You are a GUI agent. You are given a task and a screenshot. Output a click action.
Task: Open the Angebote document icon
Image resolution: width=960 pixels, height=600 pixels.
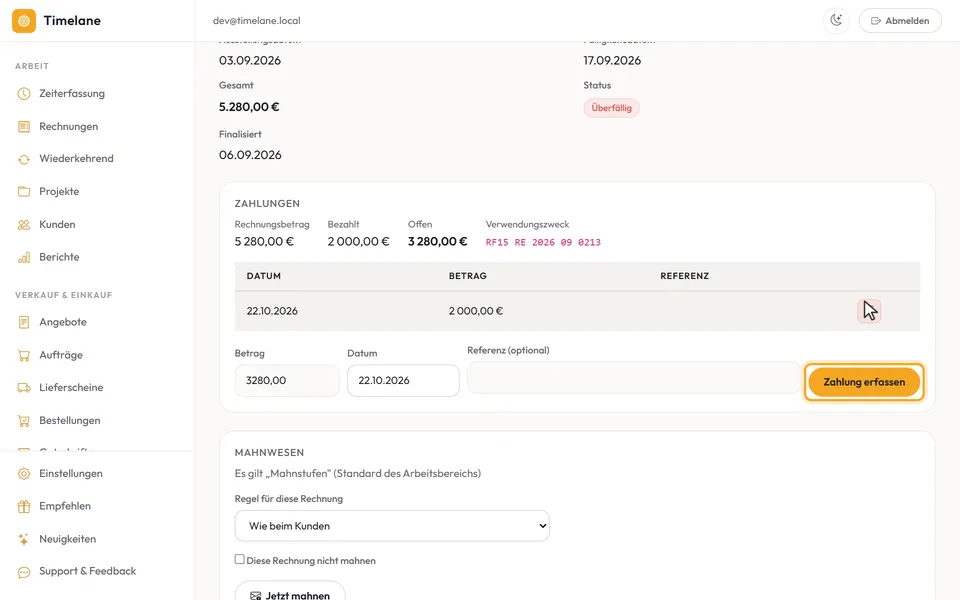pos(24,322)
